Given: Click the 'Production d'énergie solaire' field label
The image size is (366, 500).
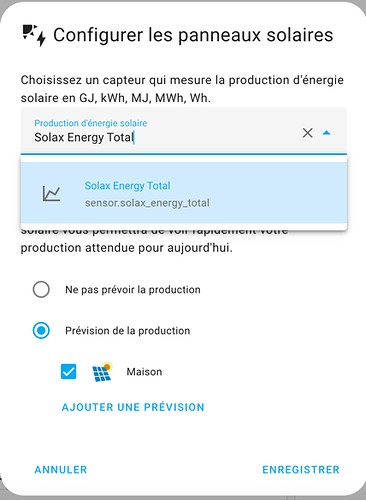Looking at the screenshot, I should [91, 123].
